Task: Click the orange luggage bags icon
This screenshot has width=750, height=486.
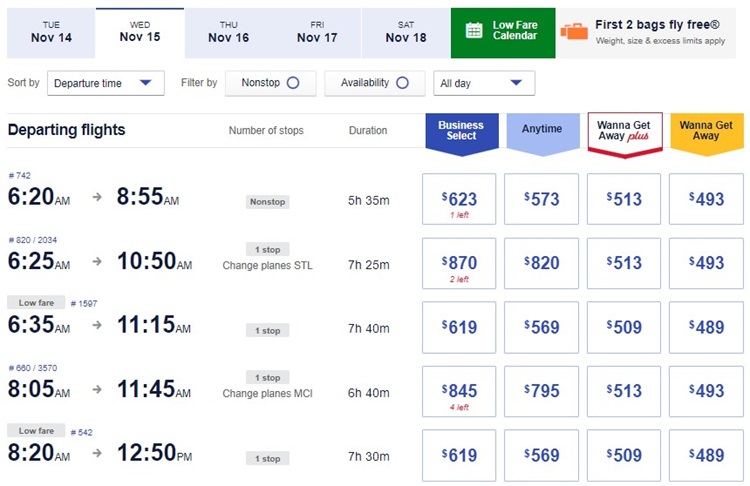Action: tap(574, 31)
